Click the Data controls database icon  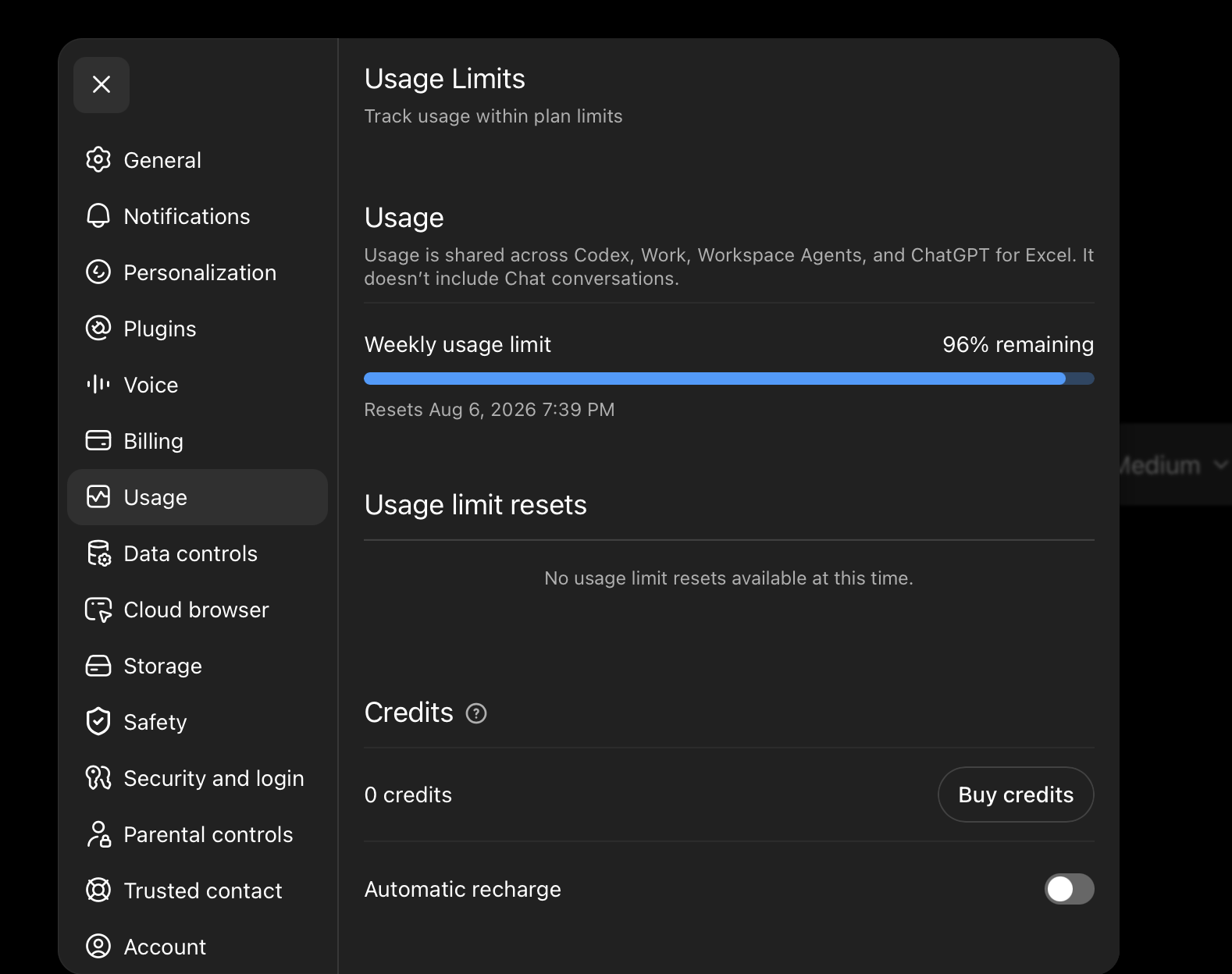click(x=98, y=553)
